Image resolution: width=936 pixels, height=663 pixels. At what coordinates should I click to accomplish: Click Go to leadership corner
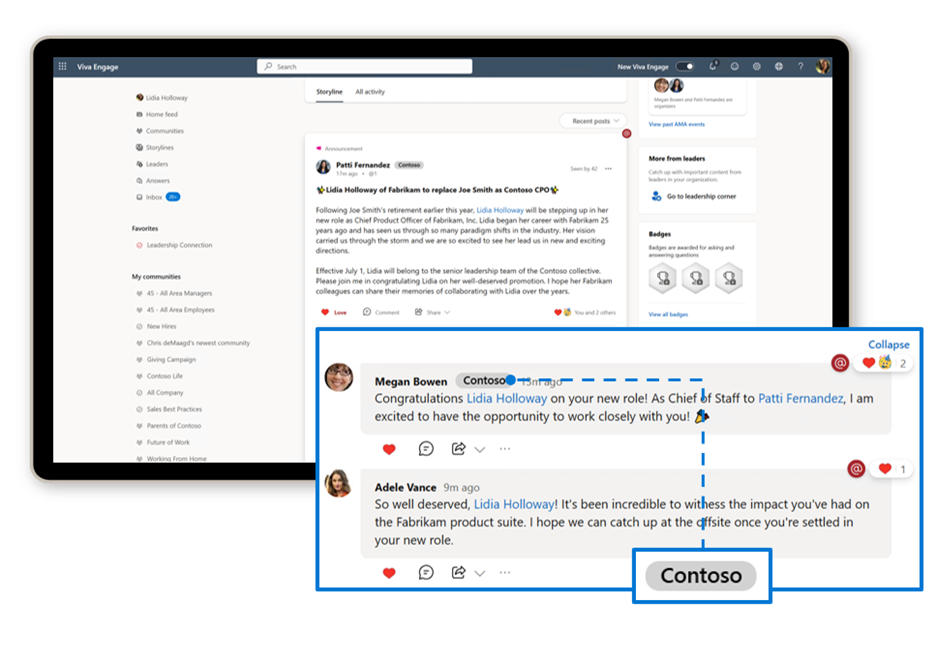click(x=694, y=196)
